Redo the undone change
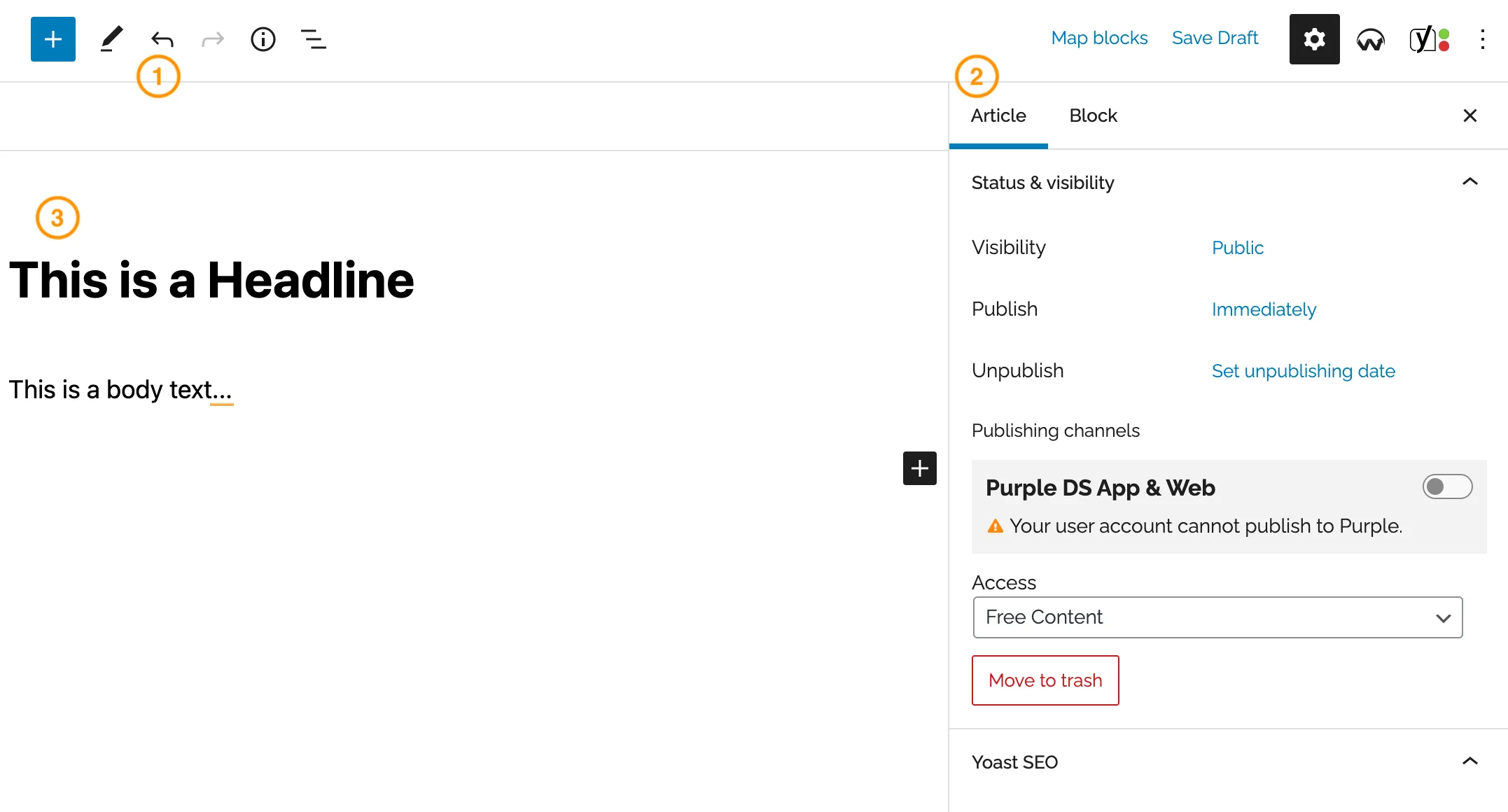Screen dimensions: 1508x812 (x=213, y=39)
